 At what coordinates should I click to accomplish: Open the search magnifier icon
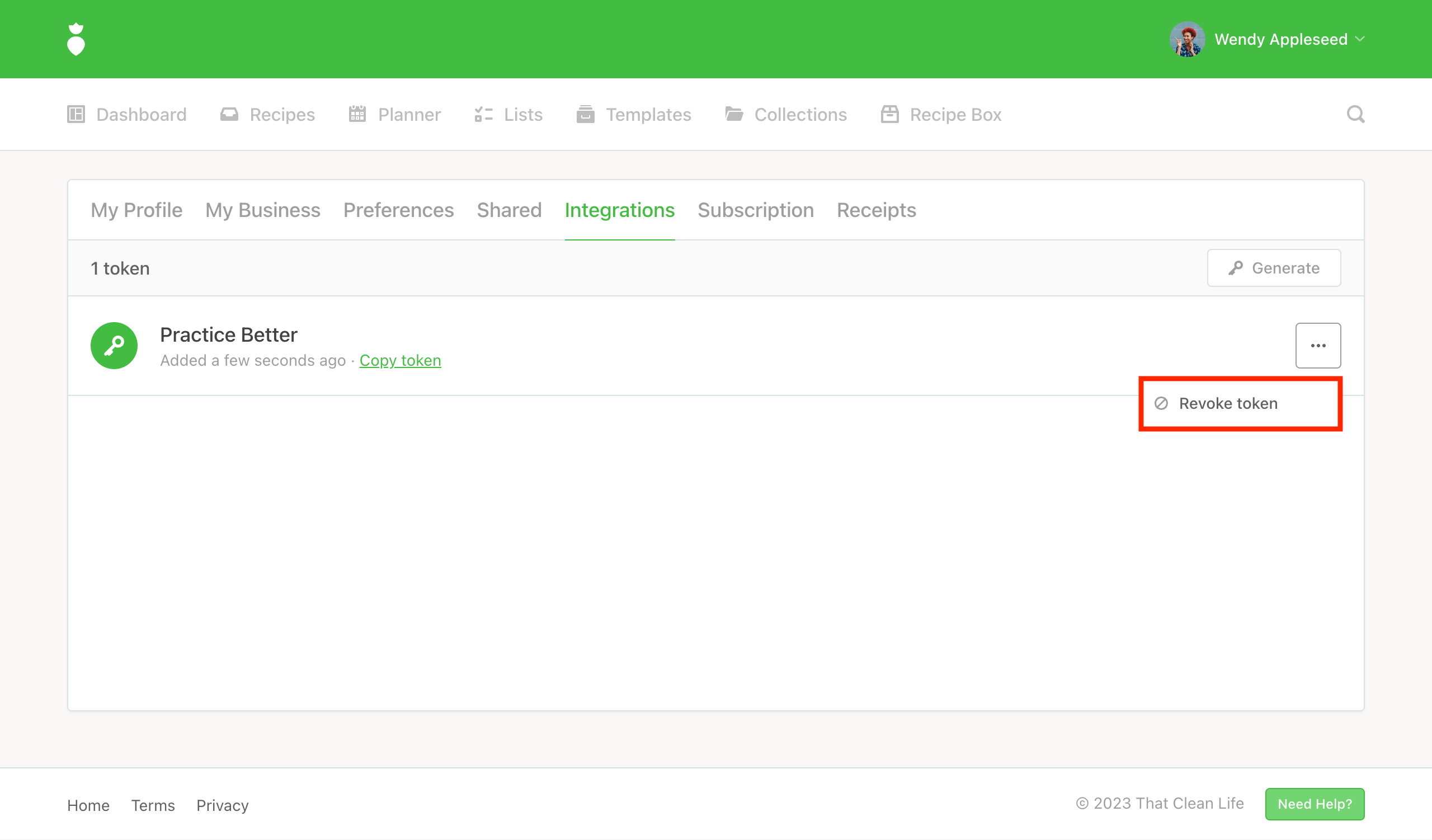pyautogui.click(x=1355, y=114)
